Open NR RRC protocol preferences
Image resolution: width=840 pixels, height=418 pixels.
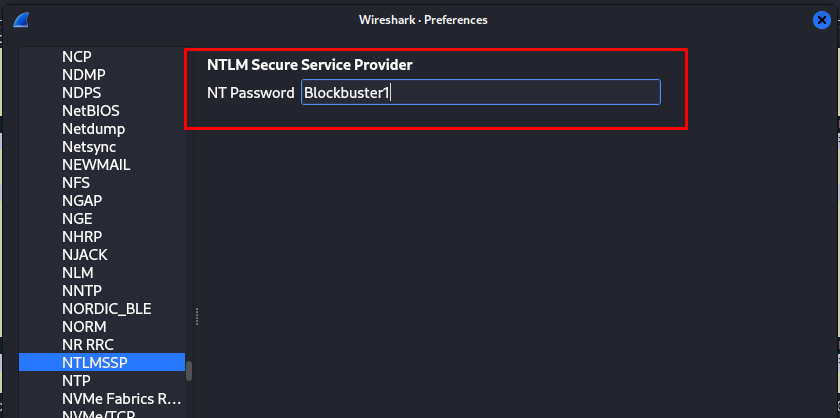point(88,345)
